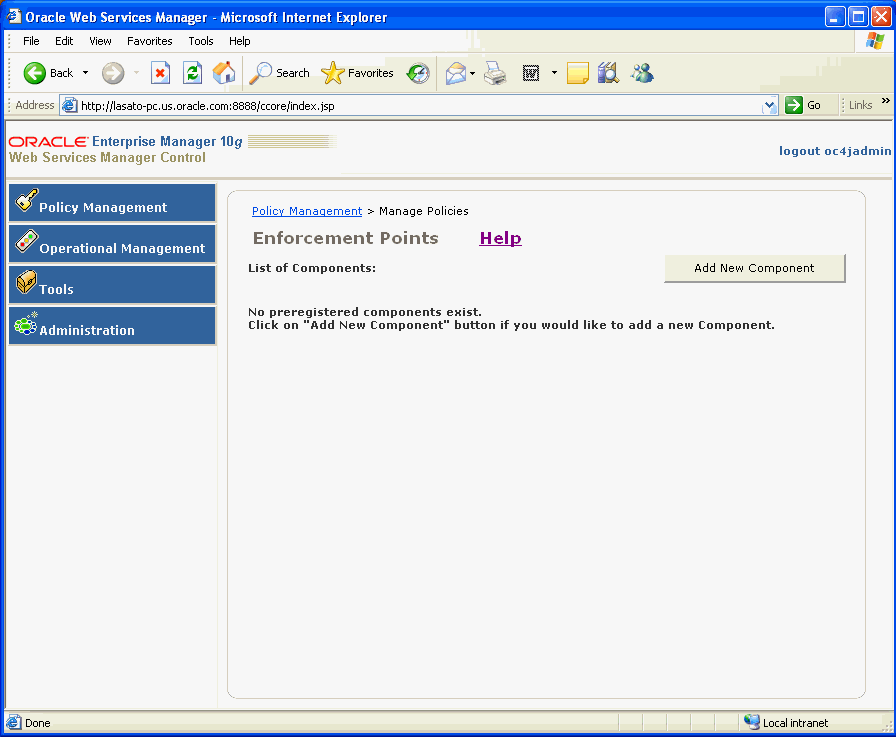Select the 'Enforcement Points' heading text
896x737 pixels.
346,238
